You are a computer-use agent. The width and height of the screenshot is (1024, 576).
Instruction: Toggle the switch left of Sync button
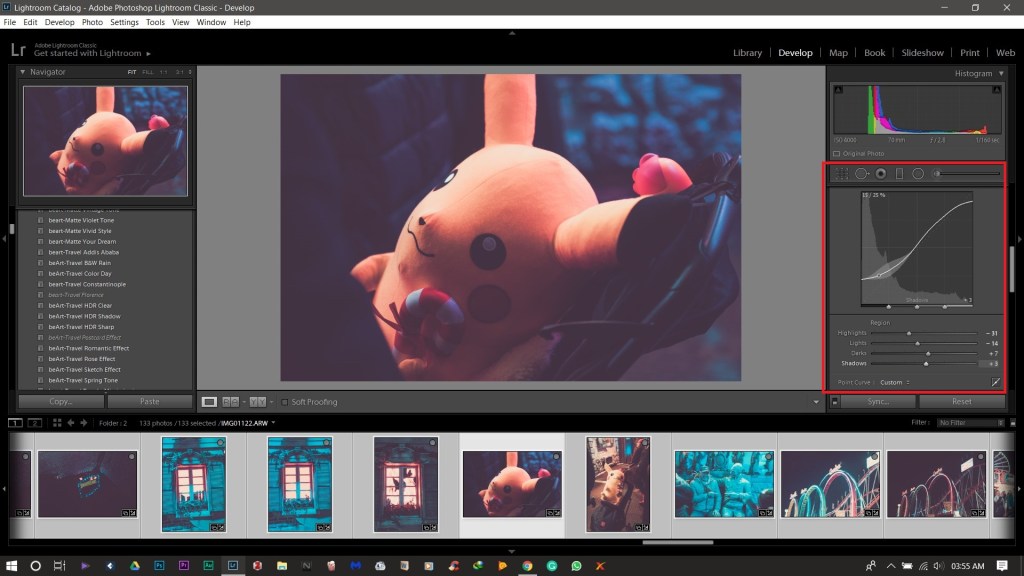(x=834, y=402)
